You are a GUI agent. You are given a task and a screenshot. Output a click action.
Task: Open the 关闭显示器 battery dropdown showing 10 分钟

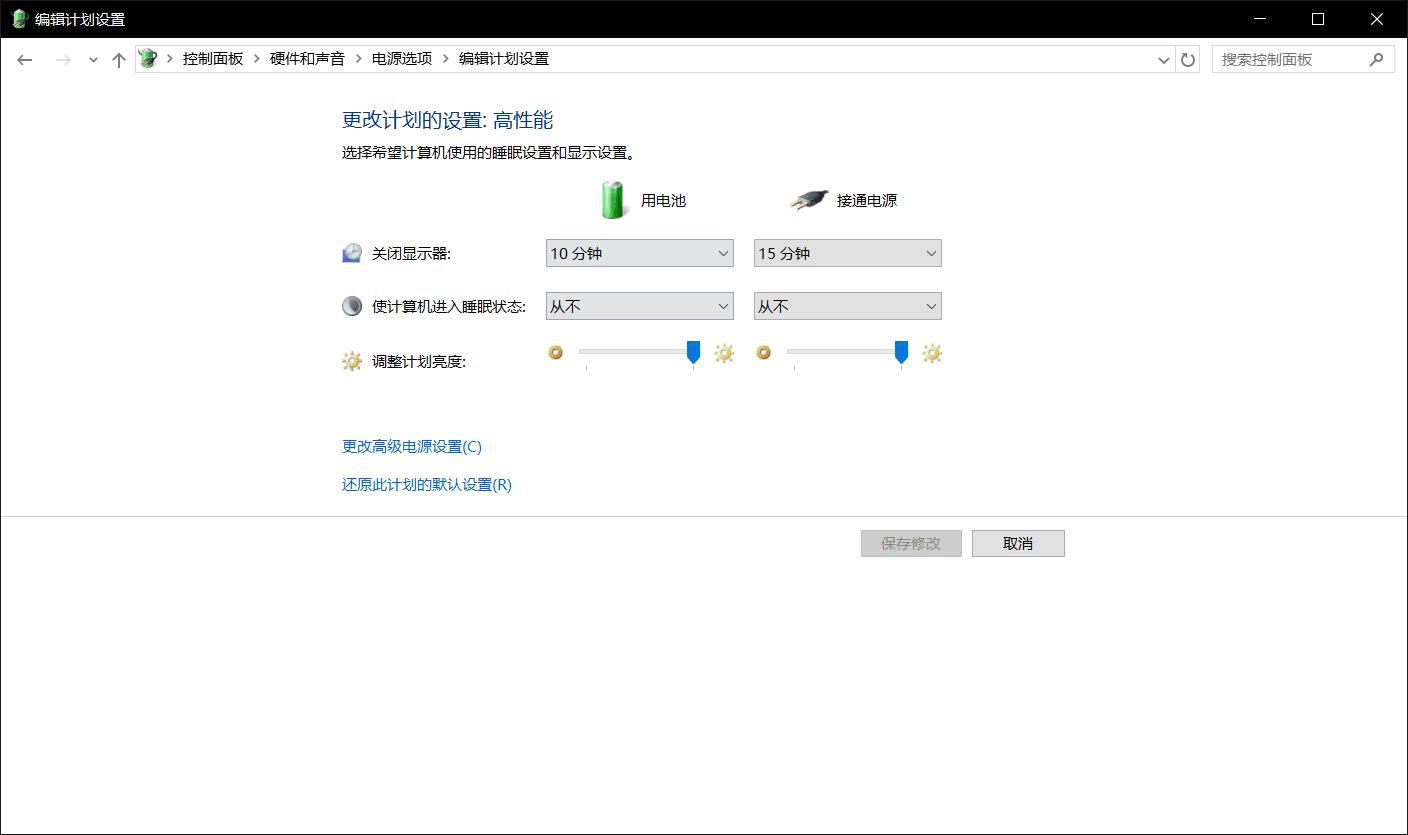click(x=639, y=253)
